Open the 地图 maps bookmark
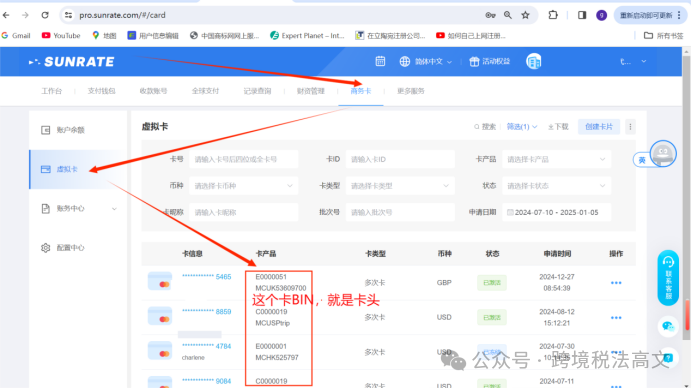The width and height of the screenshot is (692, 388). point(104,36)
